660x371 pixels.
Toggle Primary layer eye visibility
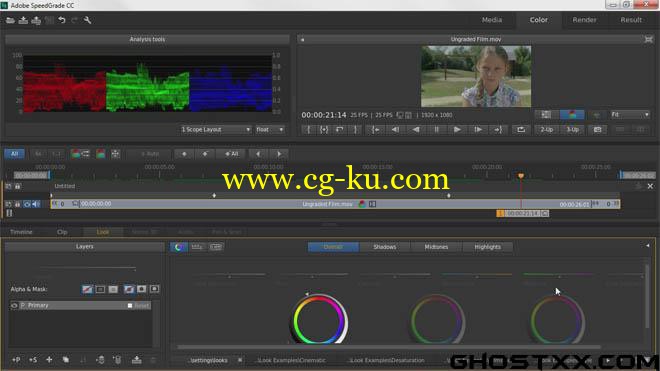point(14,306)
